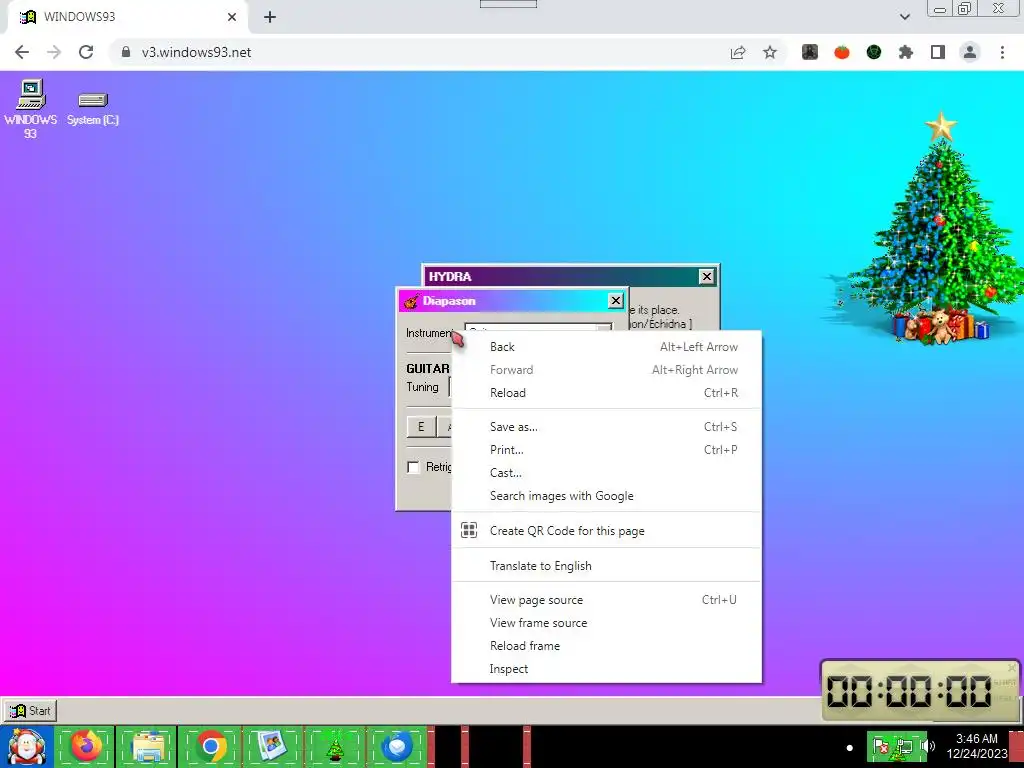Select Save as... in context menu
The width and height of the screenshot is (1024, 768).
point(607,426)
